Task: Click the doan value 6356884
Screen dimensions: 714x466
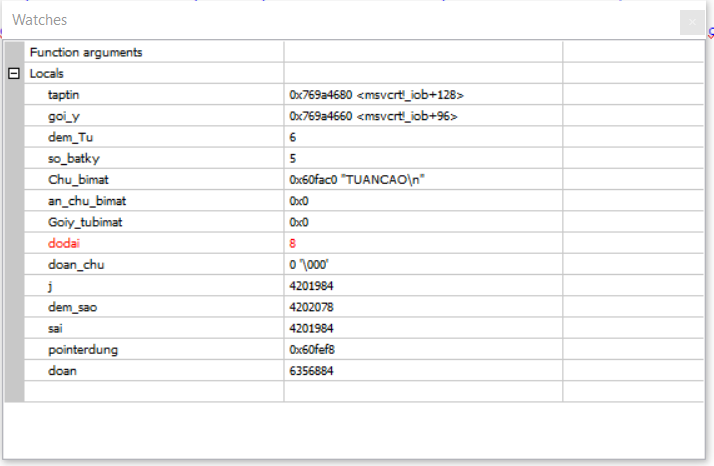Action: click(x=311, y=371)
